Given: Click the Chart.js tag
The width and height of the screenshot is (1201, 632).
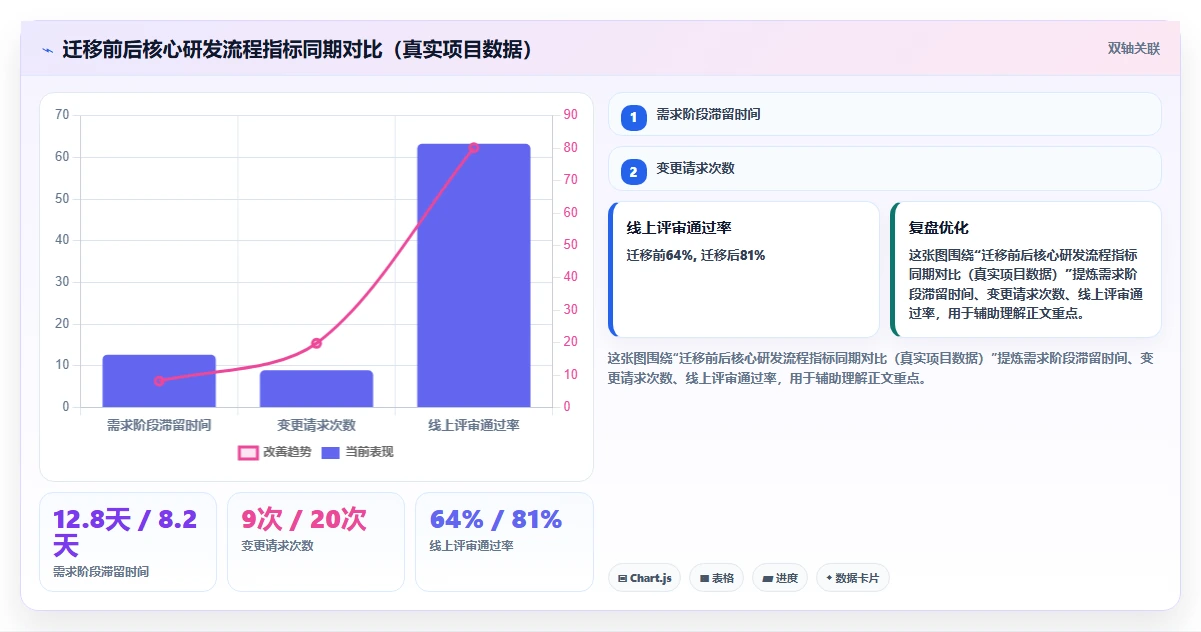Looking at the screenshot, I should [x=644, y=578].
